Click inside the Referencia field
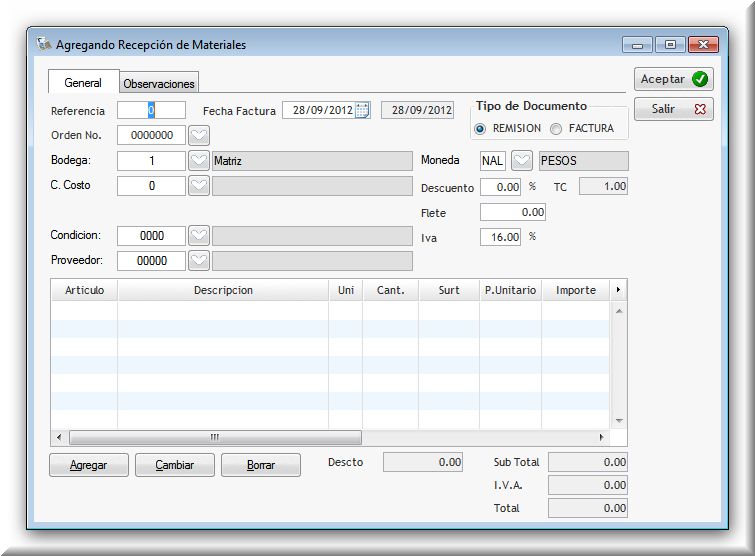The image size is (755, 556). 151,110
